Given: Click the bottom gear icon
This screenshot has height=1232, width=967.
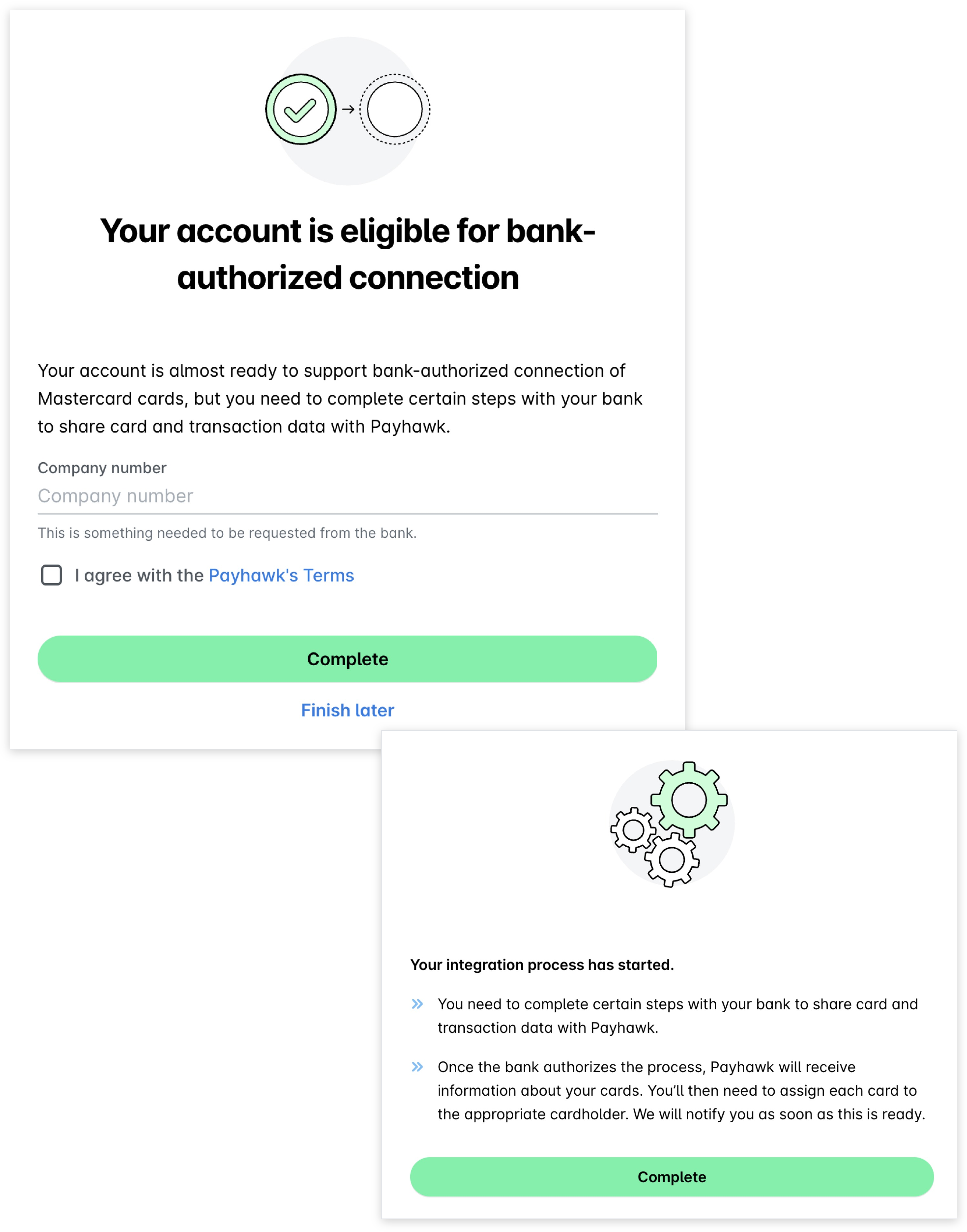Looking at the screenshot, I should click(672, 860).
